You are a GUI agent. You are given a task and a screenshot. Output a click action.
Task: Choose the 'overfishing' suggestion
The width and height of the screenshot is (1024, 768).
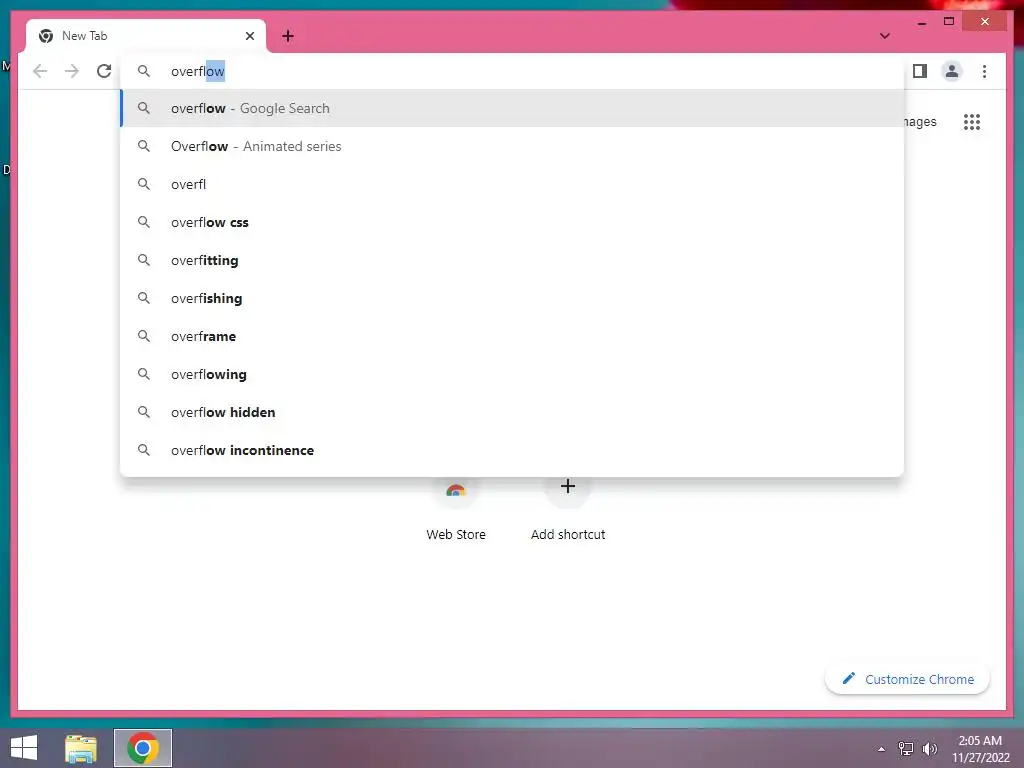point(513,298)
